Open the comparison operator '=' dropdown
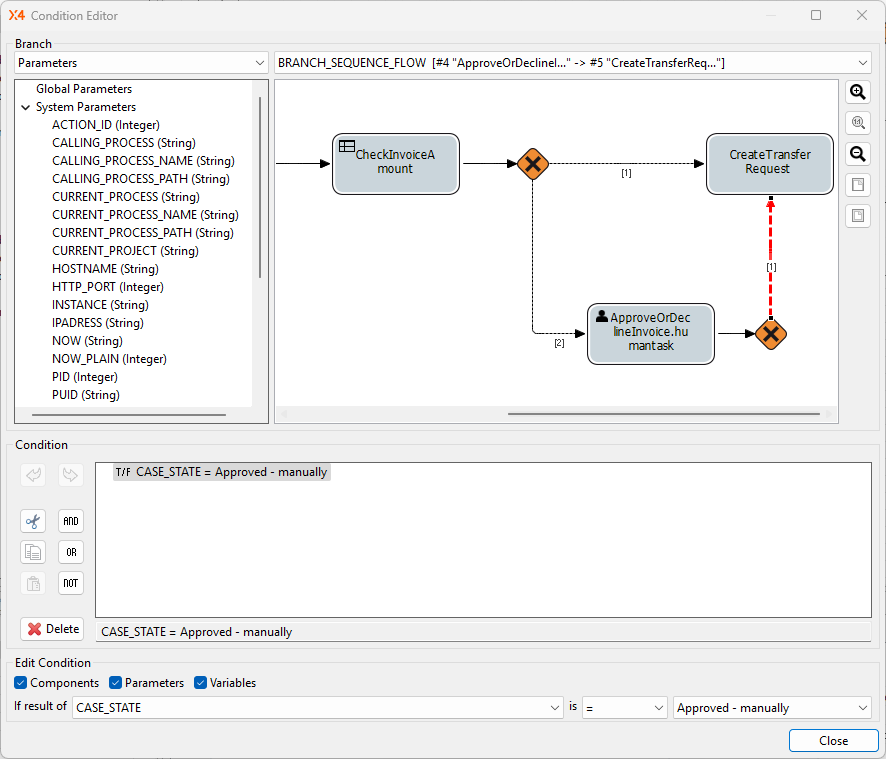Image resolution: width=886 pixels, height=759 pixels. tap(625, 708)
